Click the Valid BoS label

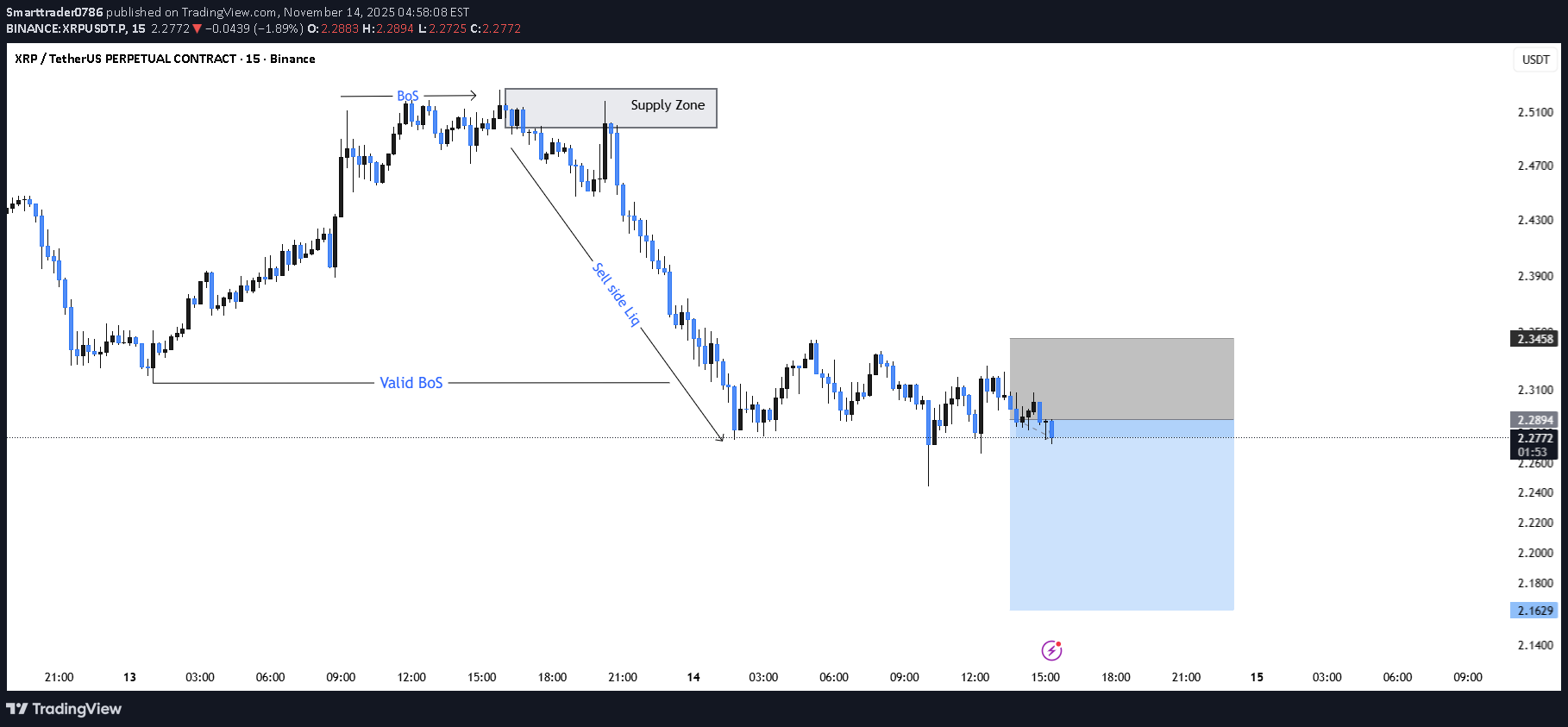[x=411, y=383]
